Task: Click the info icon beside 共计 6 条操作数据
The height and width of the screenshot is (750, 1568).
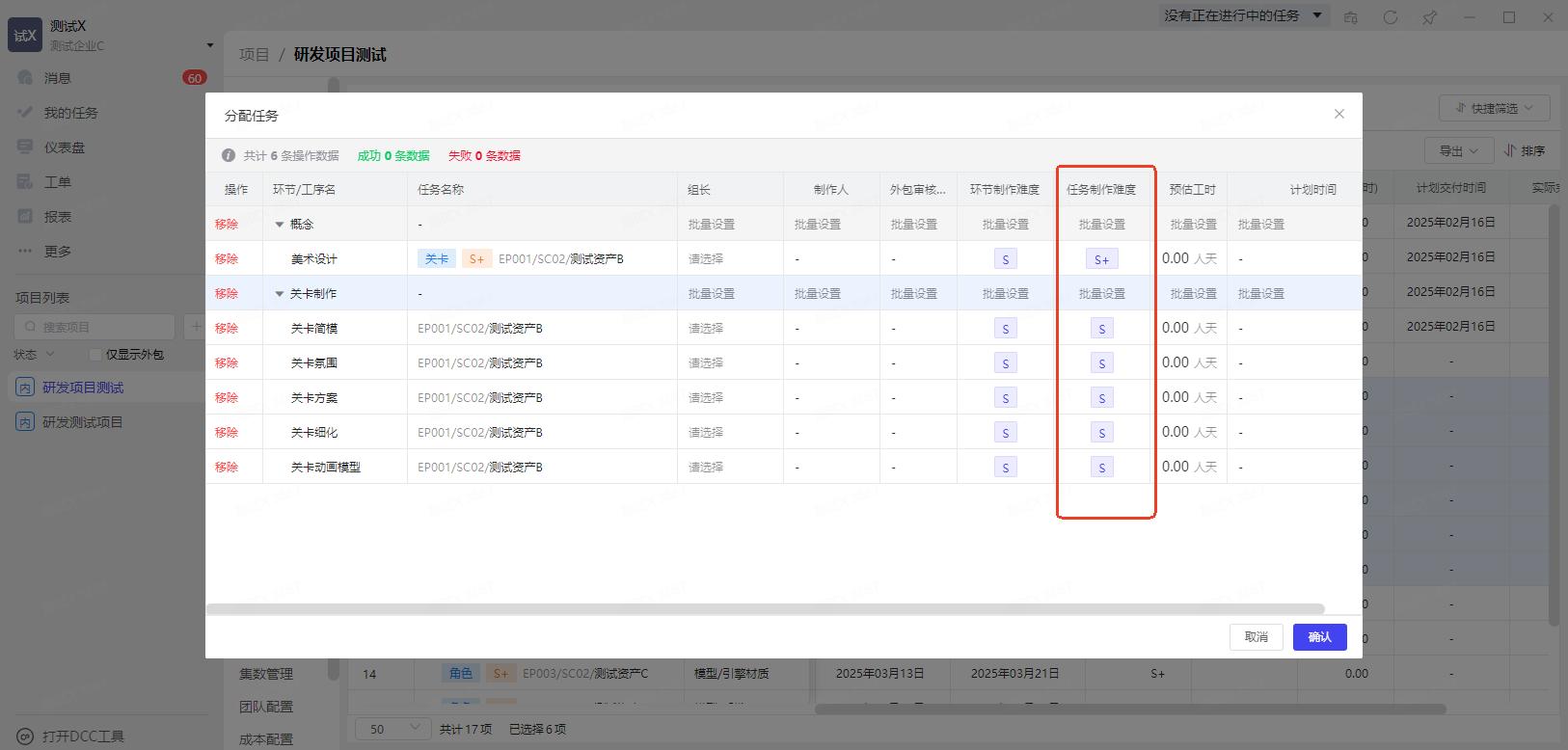Action: tap(229, 155)
